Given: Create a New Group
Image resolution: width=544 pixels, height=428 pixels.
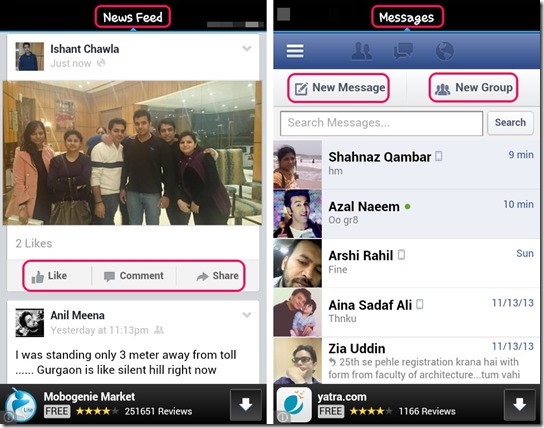Looking at the screenshot, I should pyautogui.click(x=474, y=88).
